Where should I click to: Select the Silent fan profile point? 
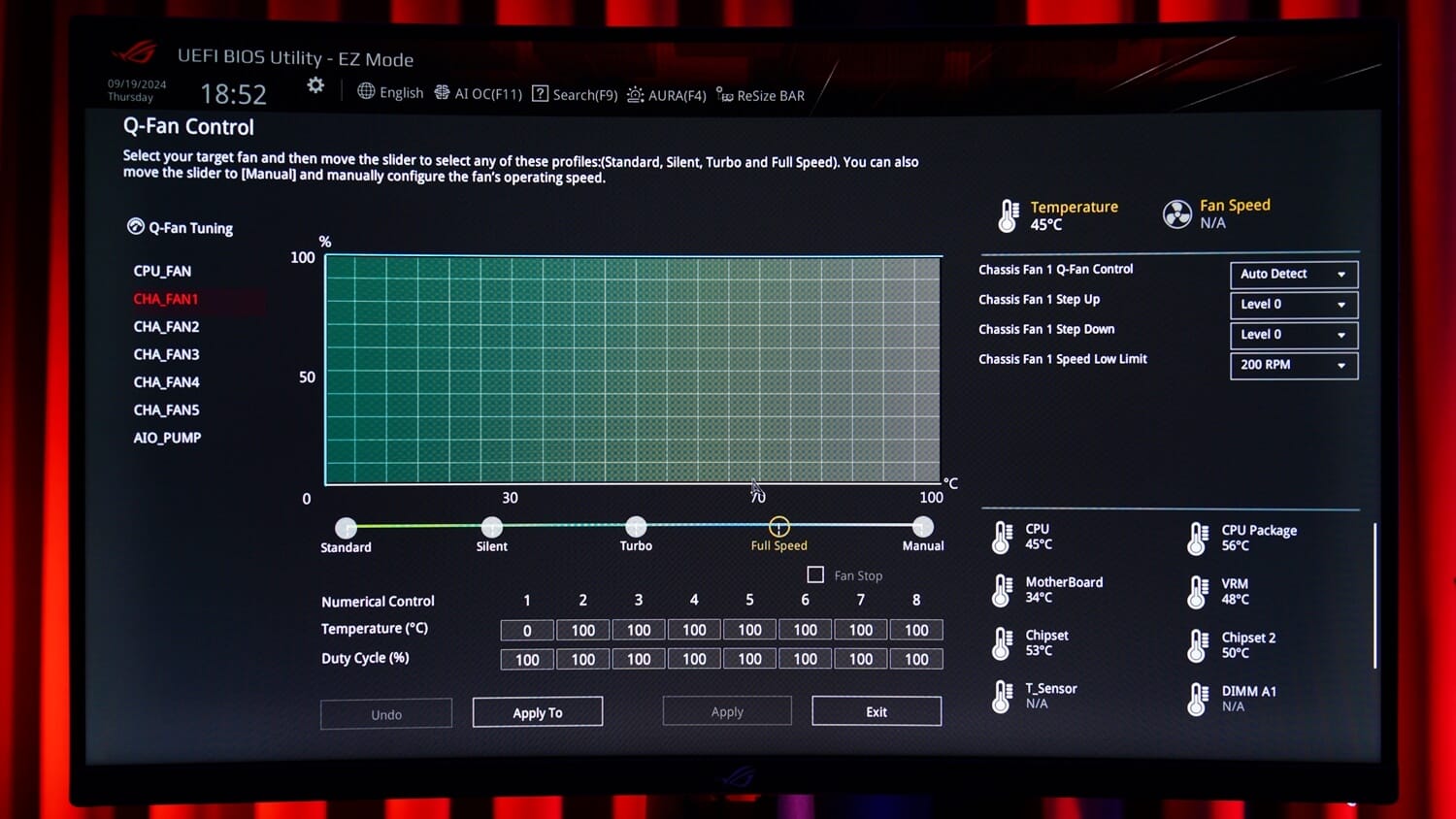pyautogui.click(x=492, y=527)
